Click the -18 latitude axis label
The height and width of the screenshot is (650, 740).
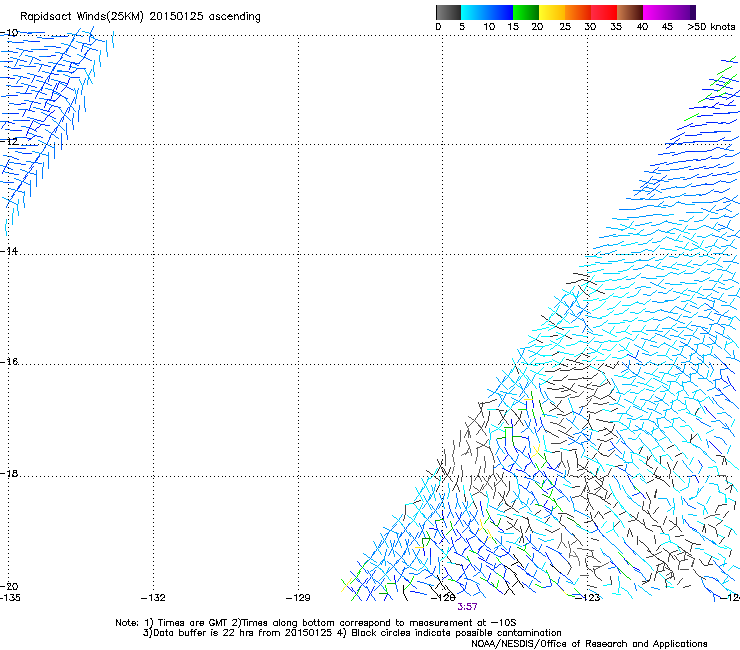click(9, 473)
